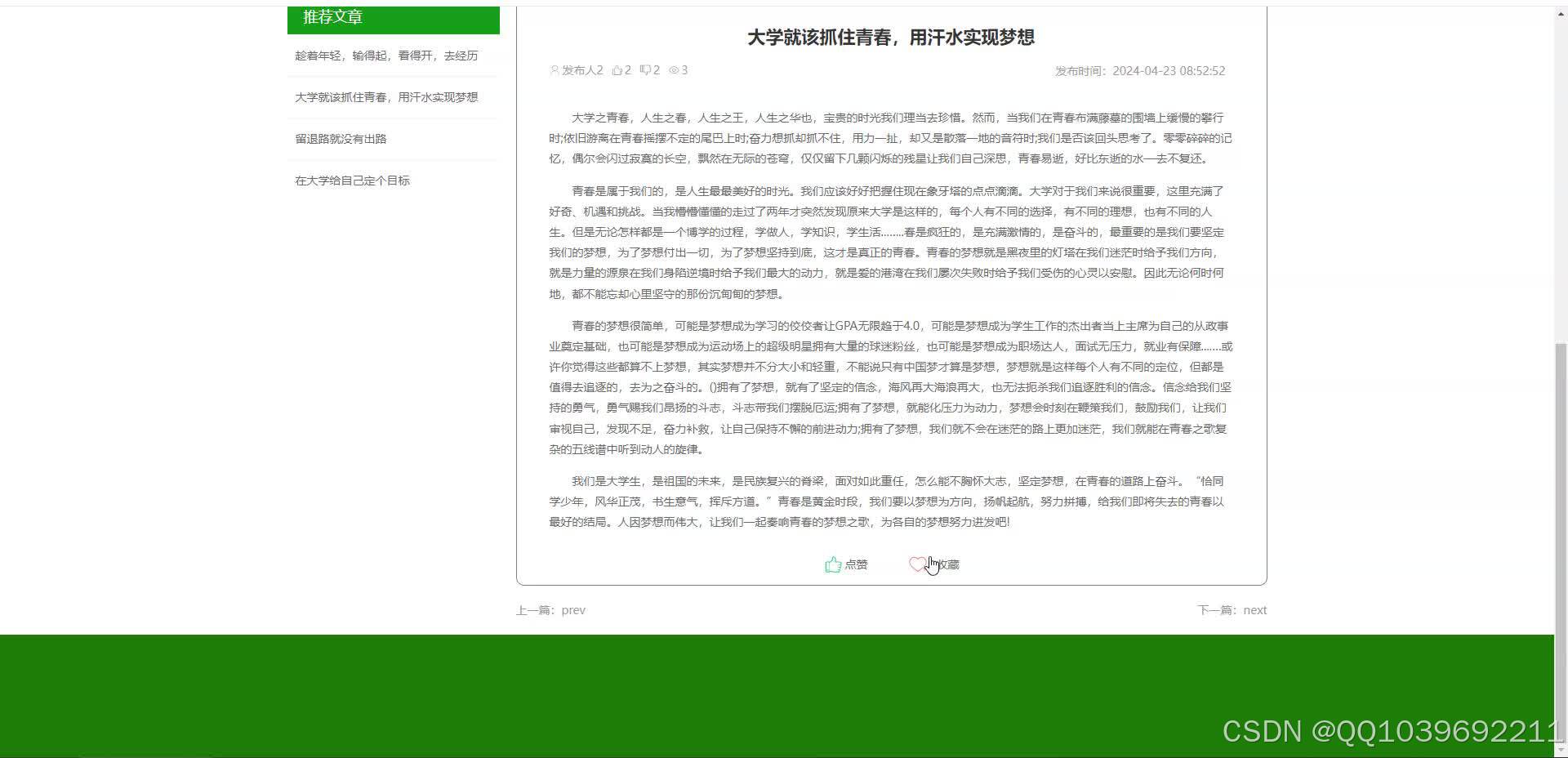The height and width of the screenshot is (758, 1568).
Task: Click the first paragraph starting 大学之青春
Action: coord(891,138)
